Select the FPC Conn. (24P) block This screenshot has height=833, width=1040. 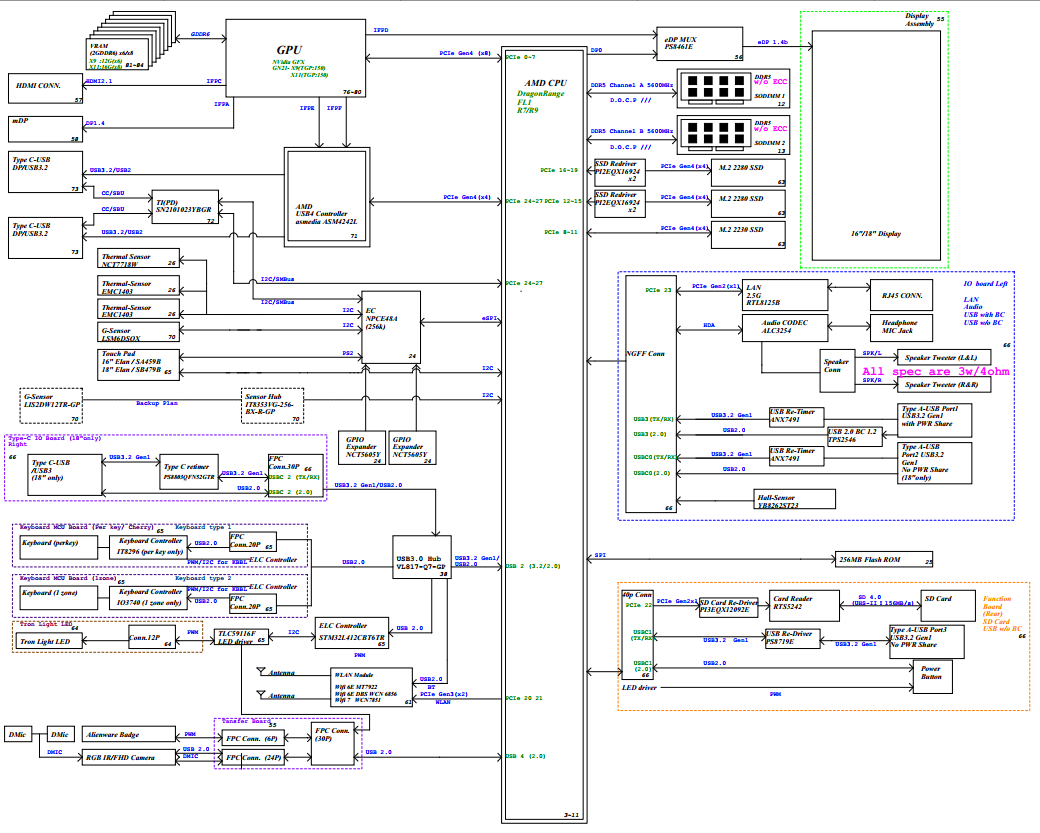(x=253, y=757)
